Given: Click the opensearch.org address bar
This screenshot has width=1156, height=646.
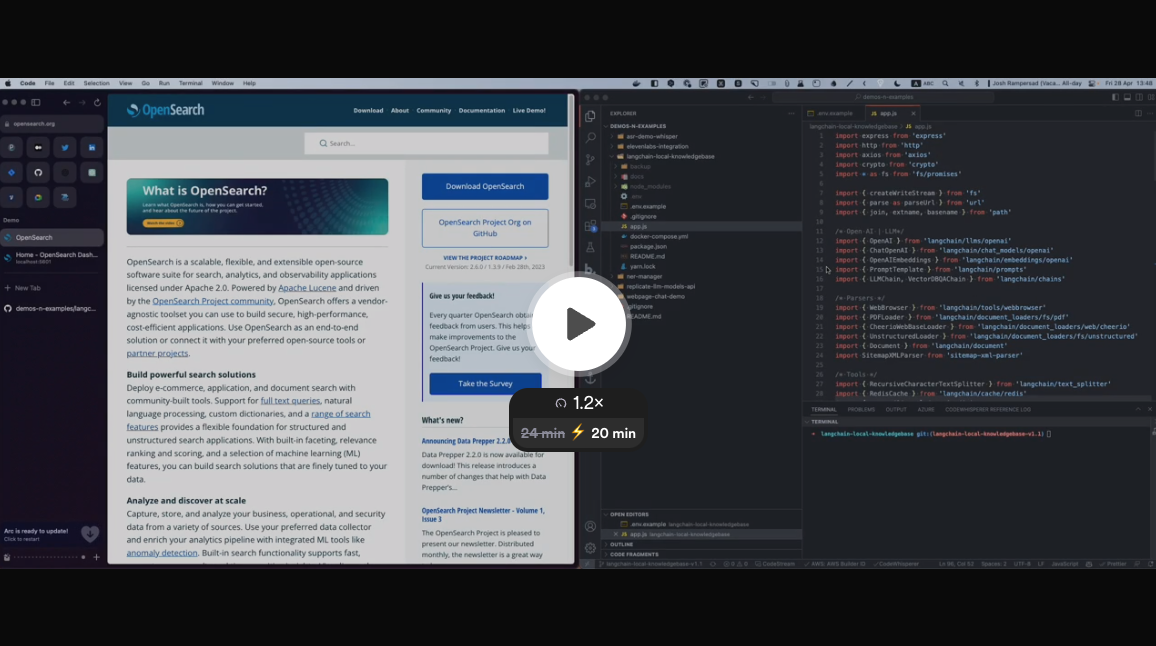Looking at the screenshot, I should (52, 124).
